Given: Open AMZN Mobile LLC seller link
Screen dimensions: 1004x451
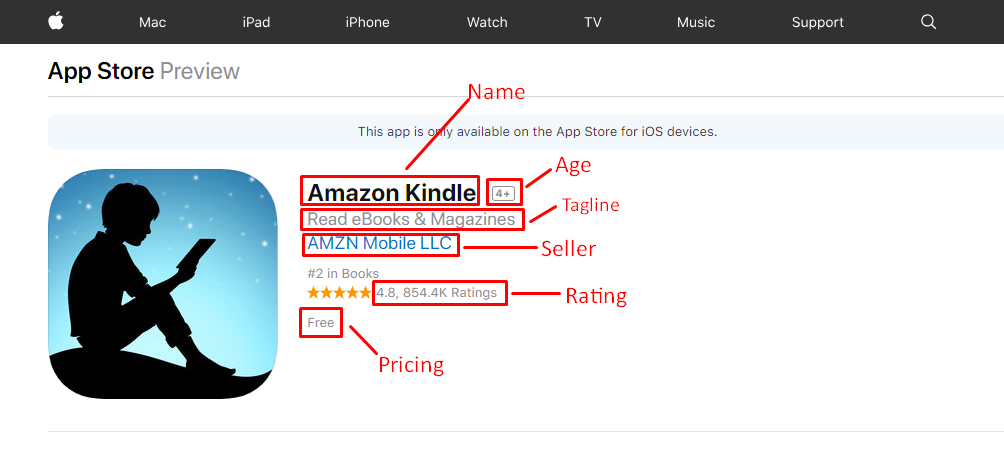Looking at the screenshot, I should [x=380, y=243].
